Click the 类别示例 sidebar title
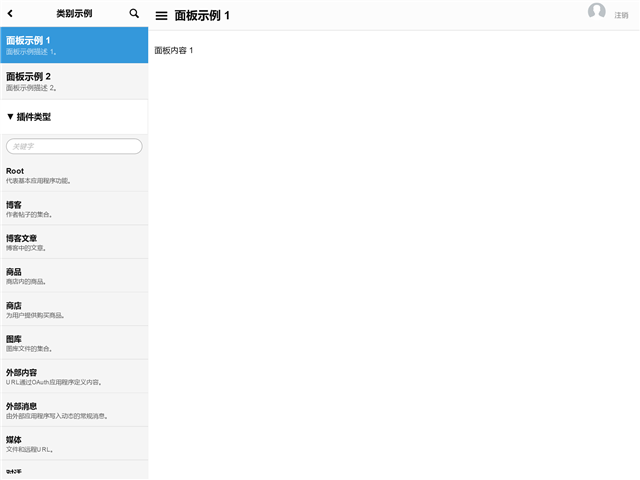This screenshot has width=640, height=480. point(74,14)
